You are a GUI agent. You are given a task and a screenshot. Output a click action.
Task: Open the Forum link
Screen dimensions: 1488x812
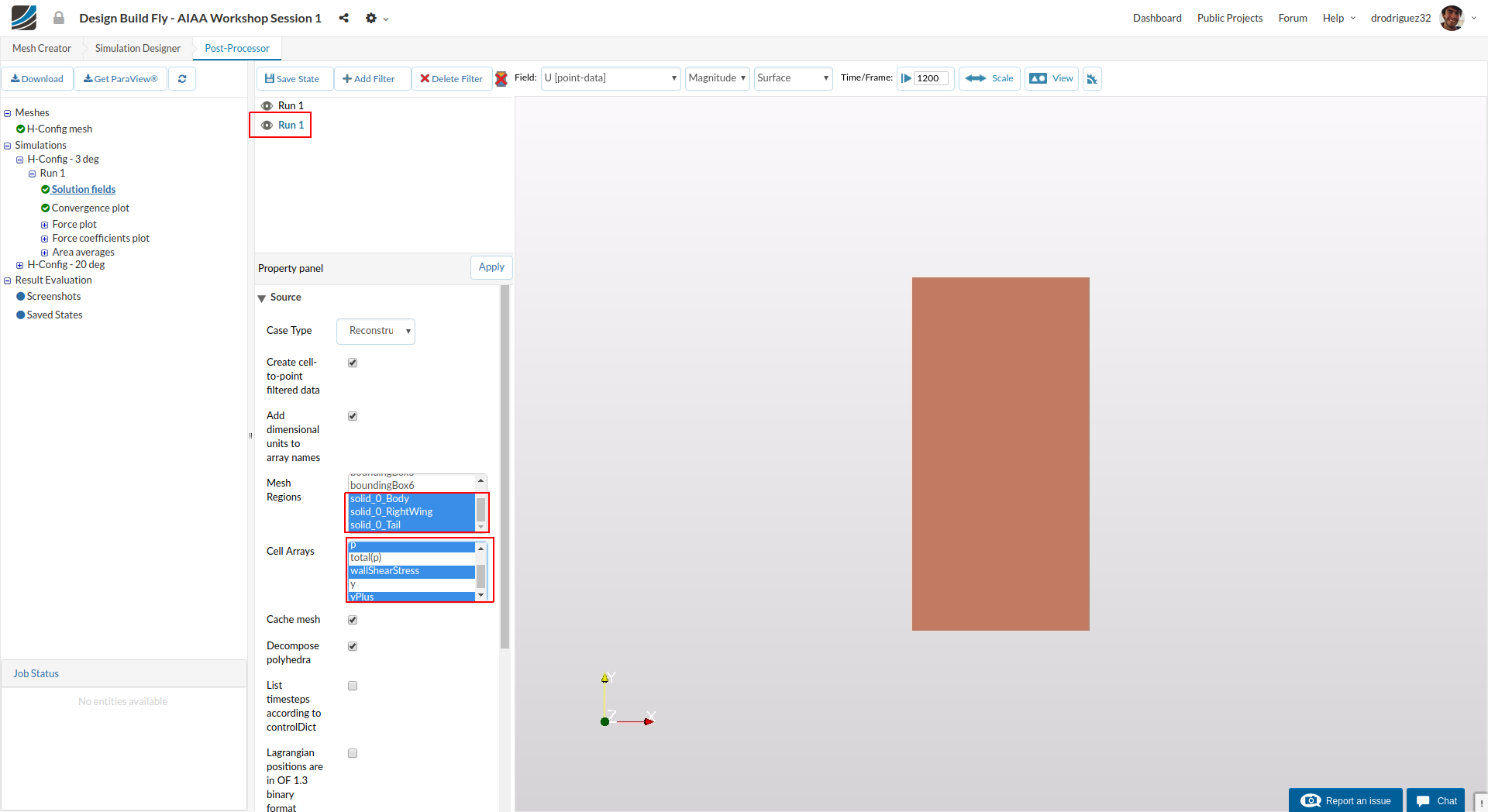[x=1293, y=18]
